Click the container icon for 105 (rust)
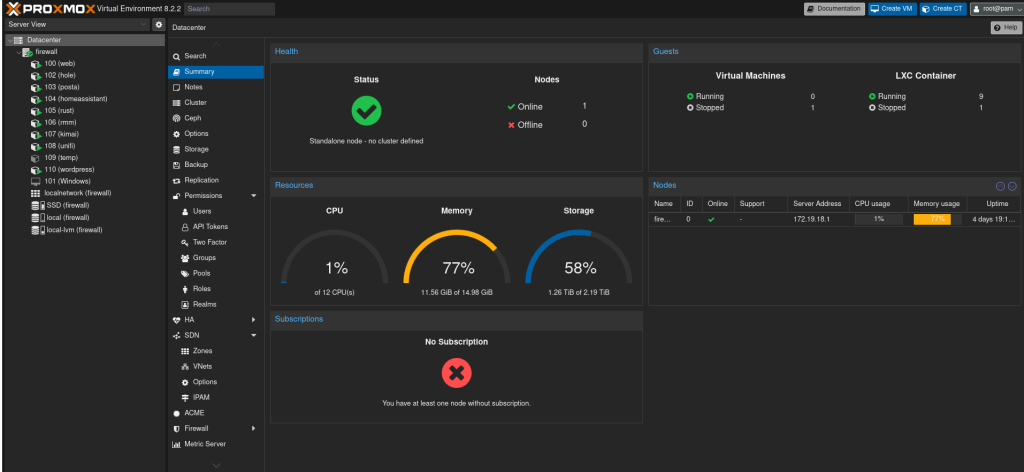The height and width of the screenshot is (472, 1024). [36, 111]
